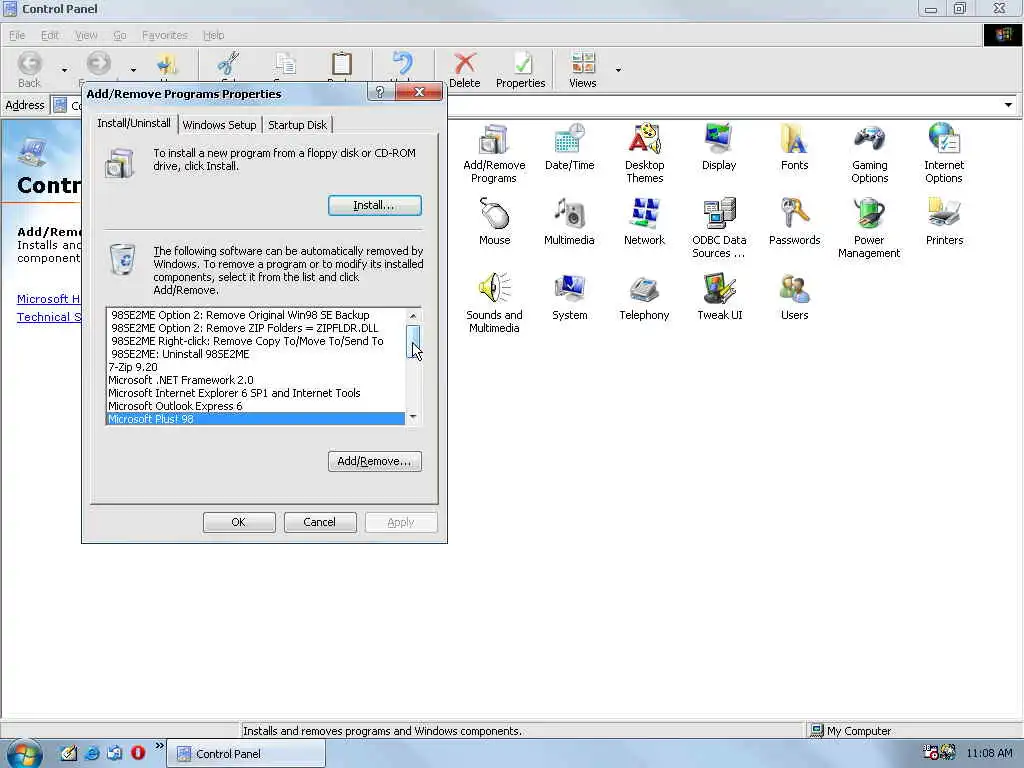Open the Internet Options icon

944,153
